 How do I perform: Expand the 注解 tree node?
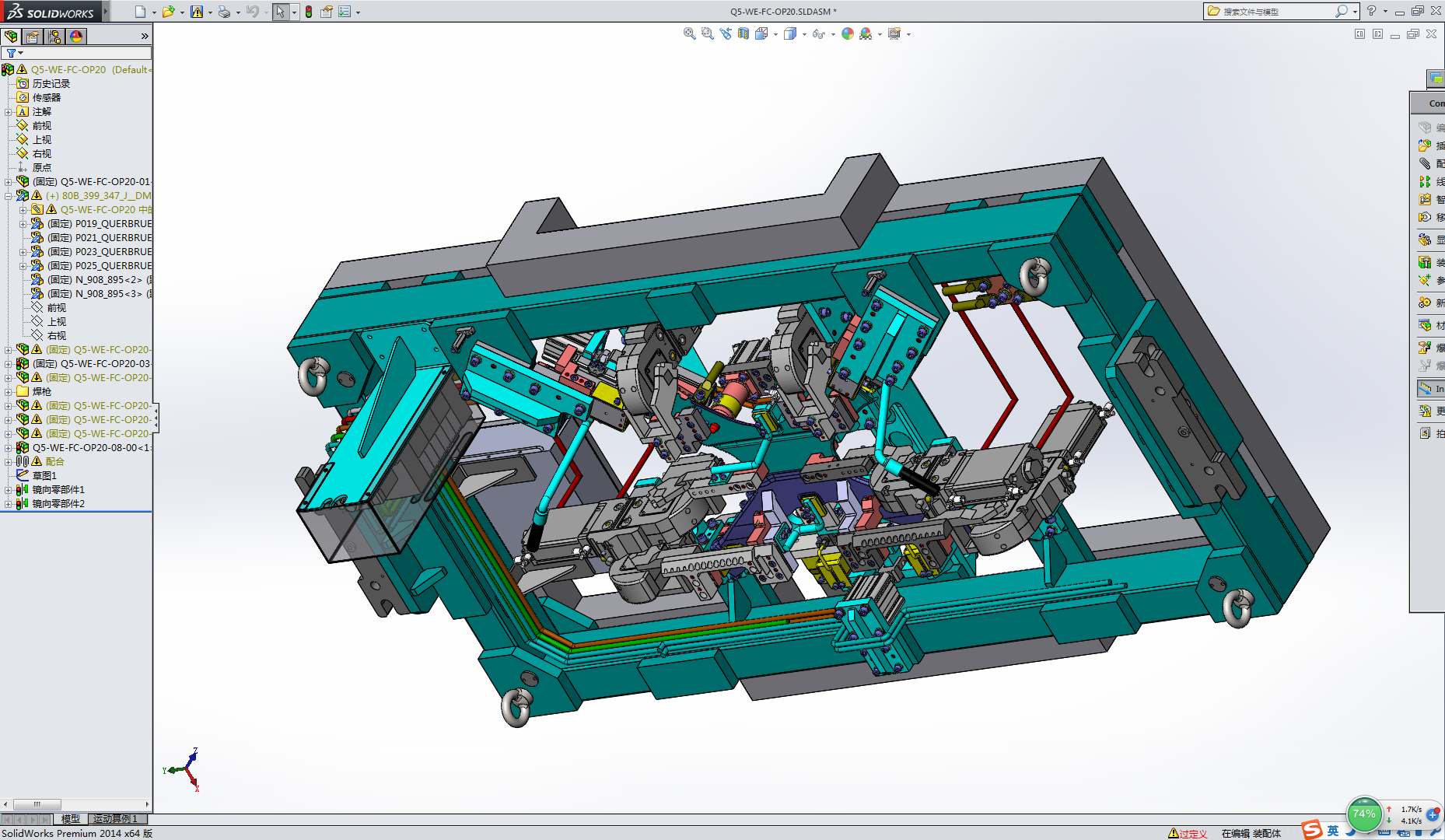tap(9, 112)
